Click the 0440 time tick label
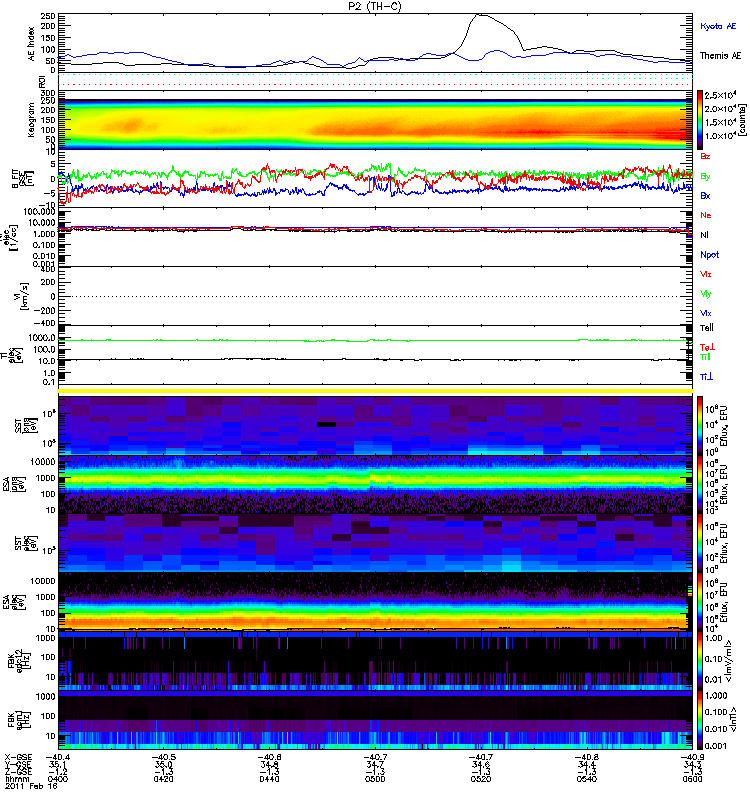 pos(269,779)
